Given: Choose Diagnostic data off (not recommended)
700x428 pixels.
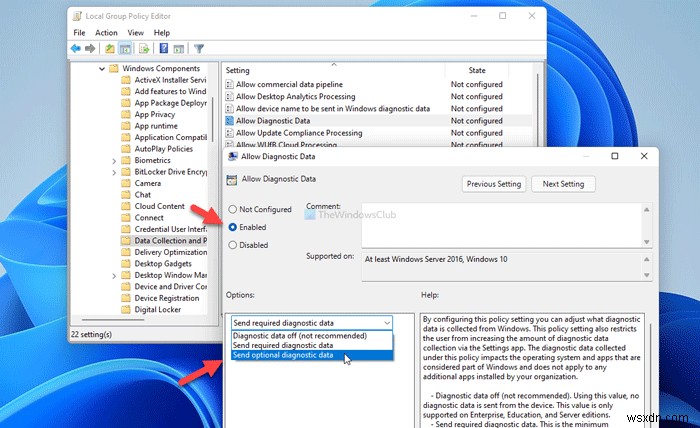Looking at the screenshot, I should click(x=312, y=336).
